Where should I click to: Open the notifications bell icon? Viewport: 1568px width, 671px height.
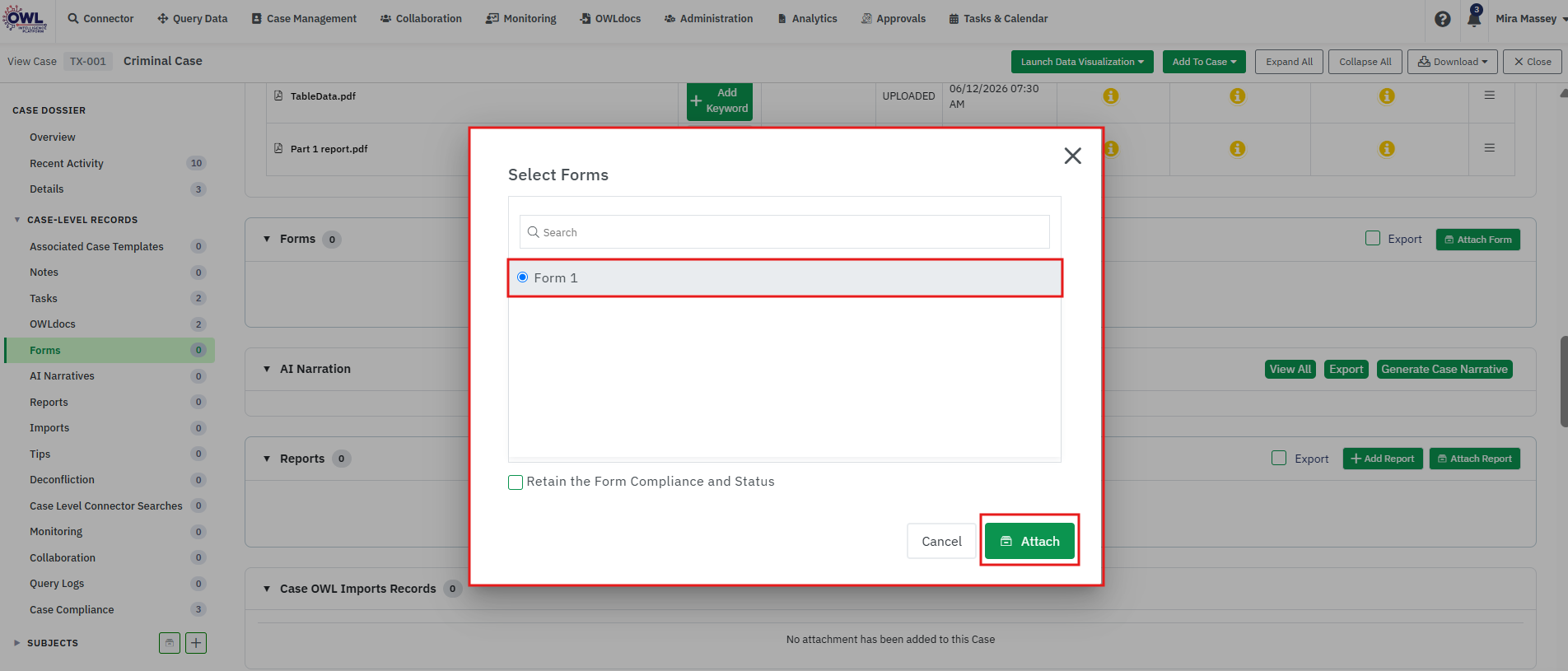click(1474, 18)
